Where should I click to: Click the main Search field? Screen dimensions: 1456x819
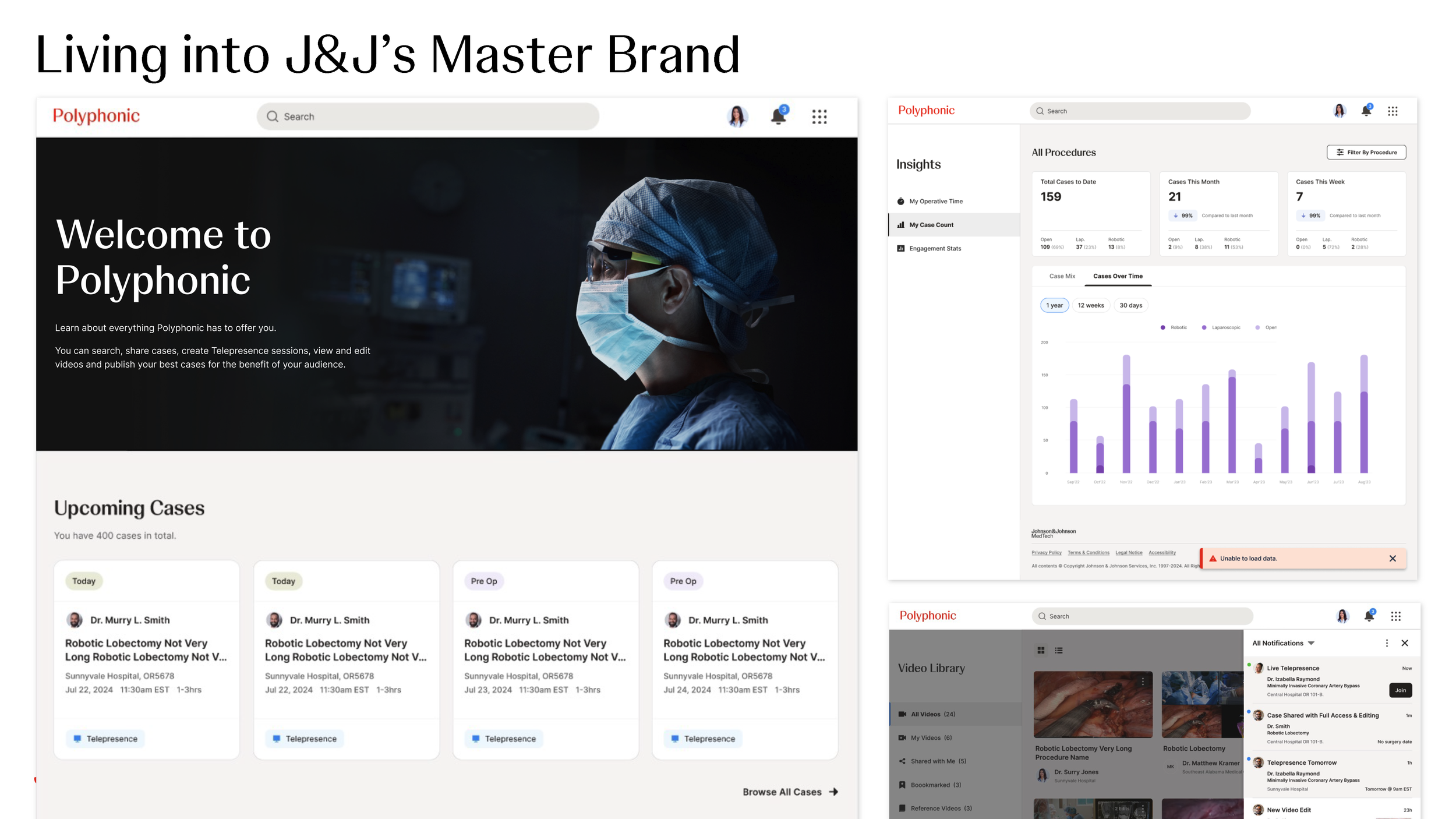(428, 117)
